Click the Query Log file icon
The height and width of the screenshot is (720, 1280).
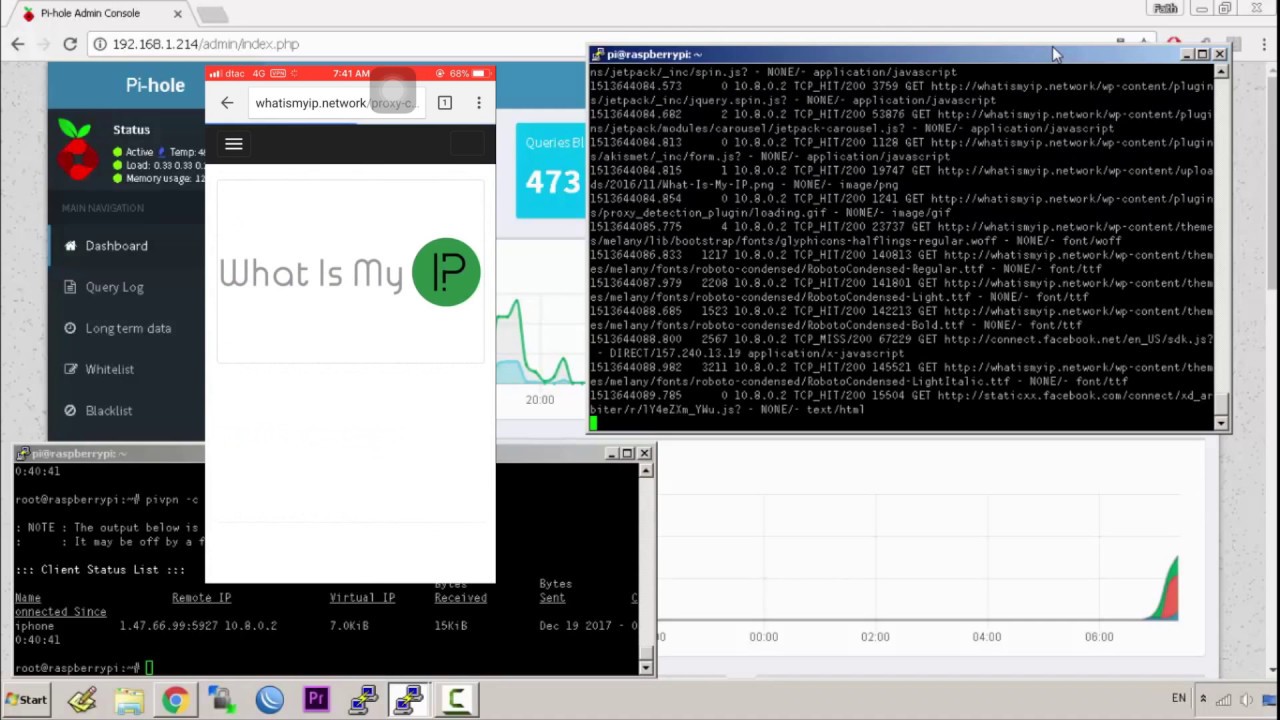point(70,287)
